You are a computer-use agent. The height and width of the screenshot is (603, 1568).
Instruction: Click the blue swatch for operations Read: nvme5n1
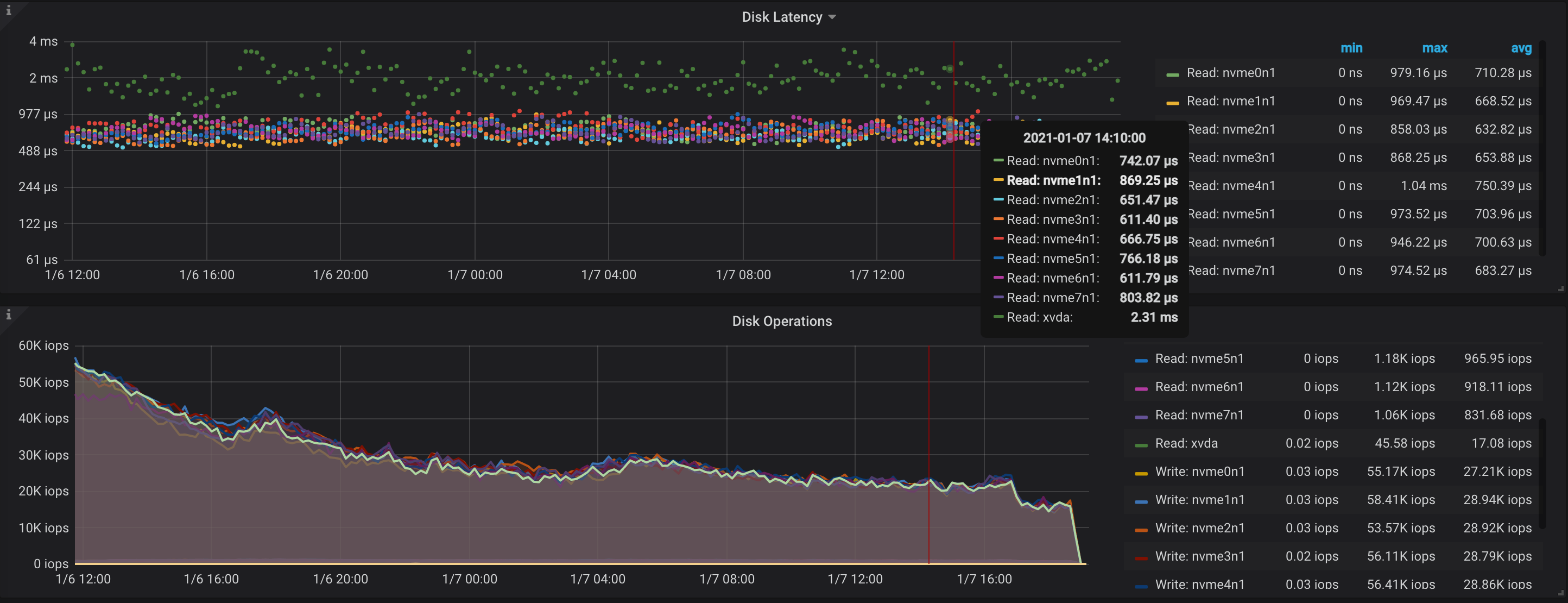(x=1141, y=361)
